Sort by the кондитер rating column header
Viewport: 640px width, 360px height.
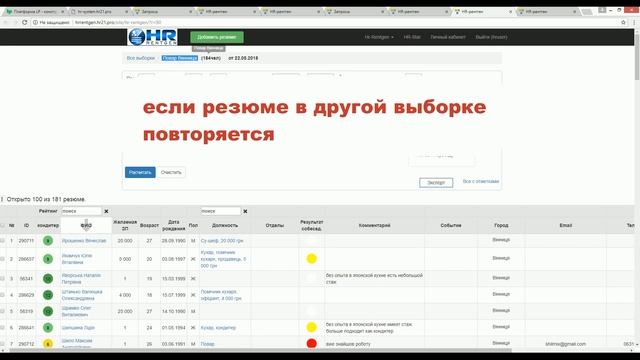click(48, 225)
